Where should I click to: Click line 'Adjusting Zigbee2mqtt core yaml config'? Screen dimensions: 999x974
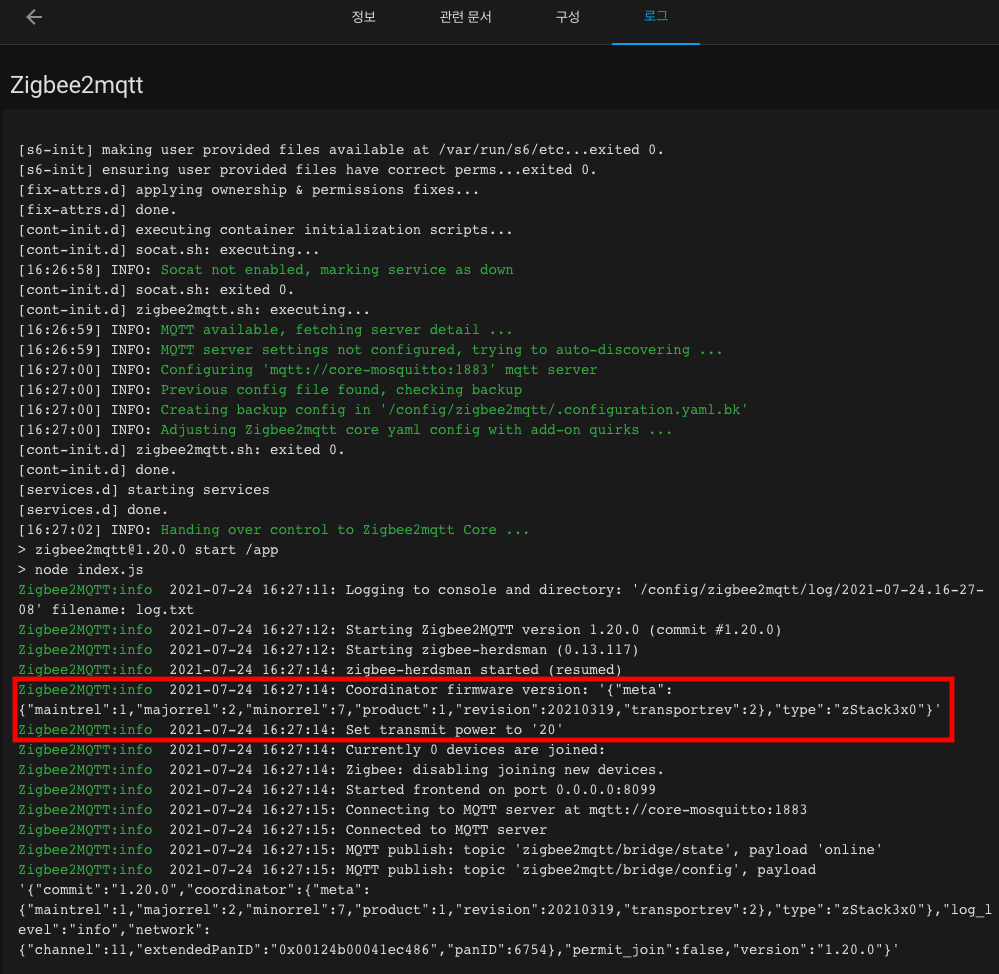(x=345, y=430)
